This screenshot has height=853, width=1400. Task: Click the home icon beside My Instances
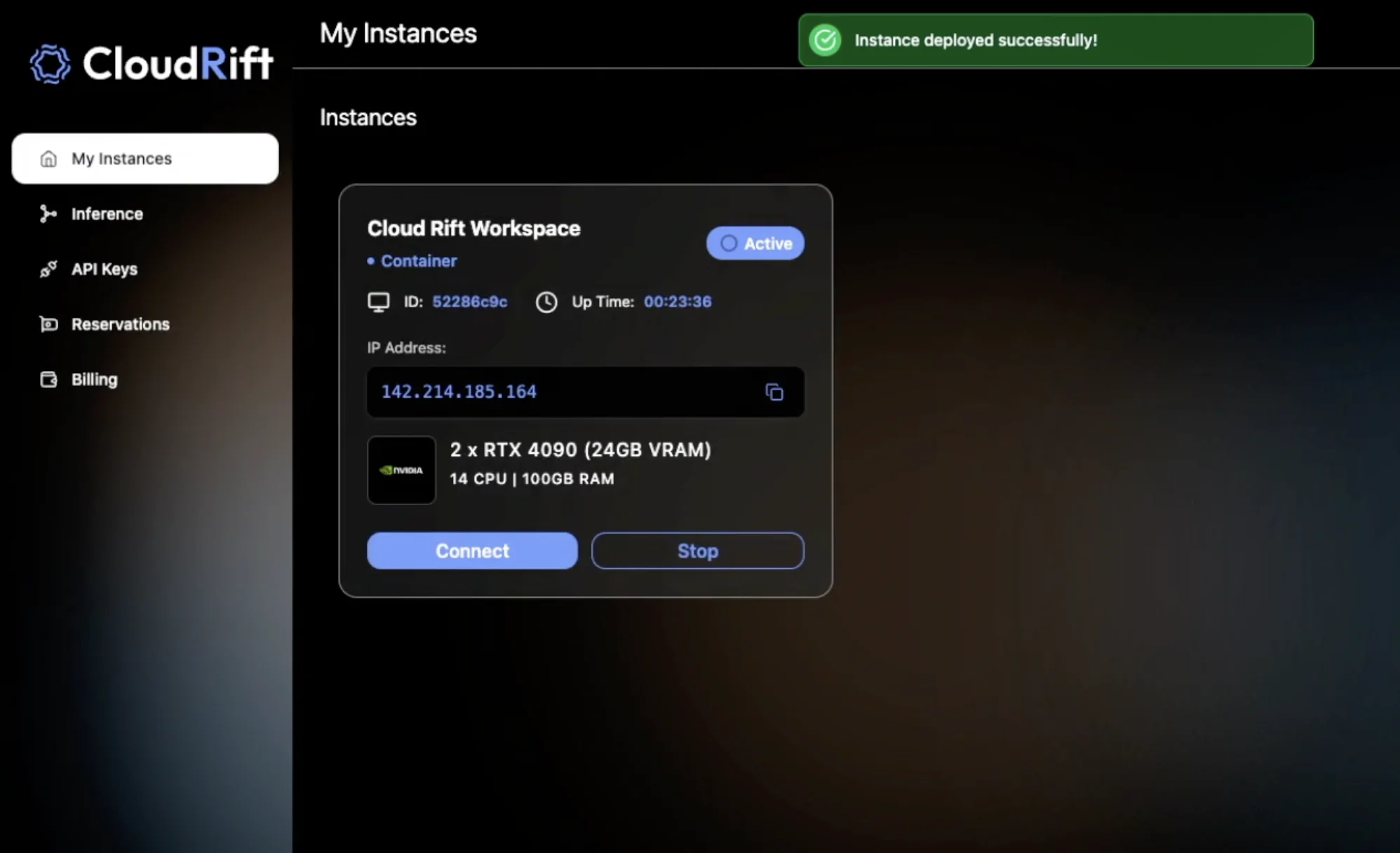[48, 159]
